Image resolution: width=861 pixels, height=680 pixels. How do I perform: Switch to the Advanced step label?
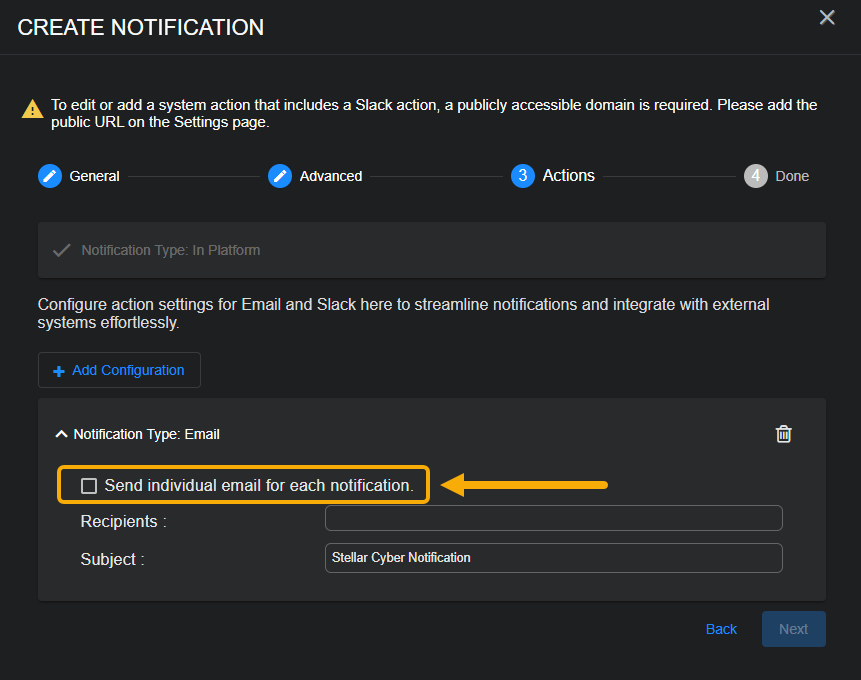[x=331, y=176]
